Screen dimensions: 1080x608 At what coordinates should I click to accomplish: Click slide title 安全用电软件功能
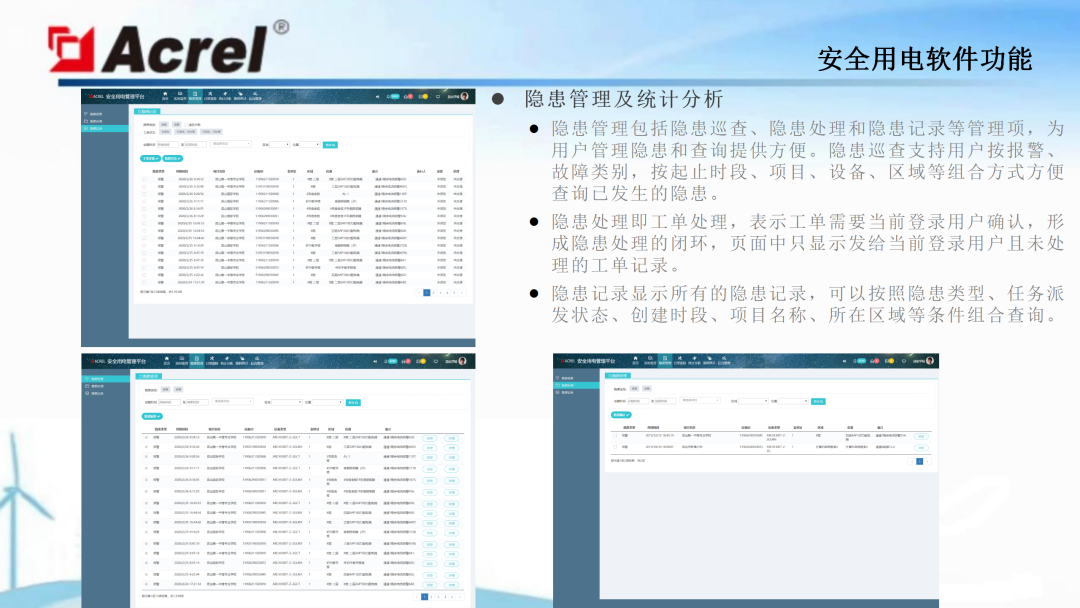[x=924, y=59]
